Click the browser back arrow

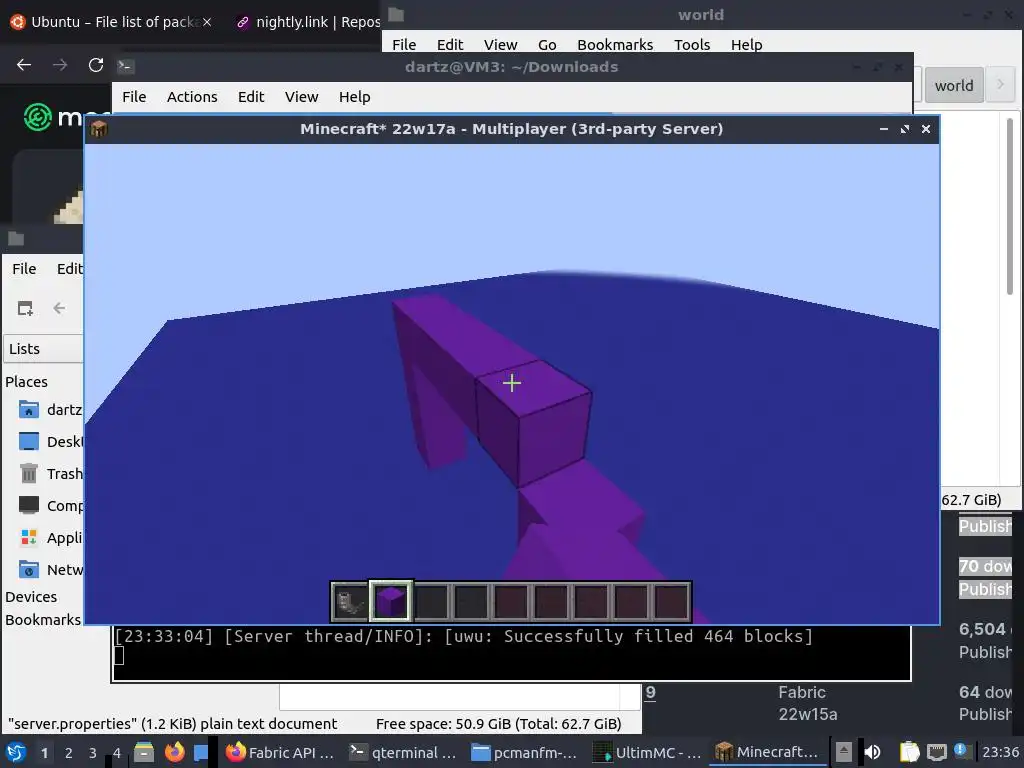click(x=24, y=65)
